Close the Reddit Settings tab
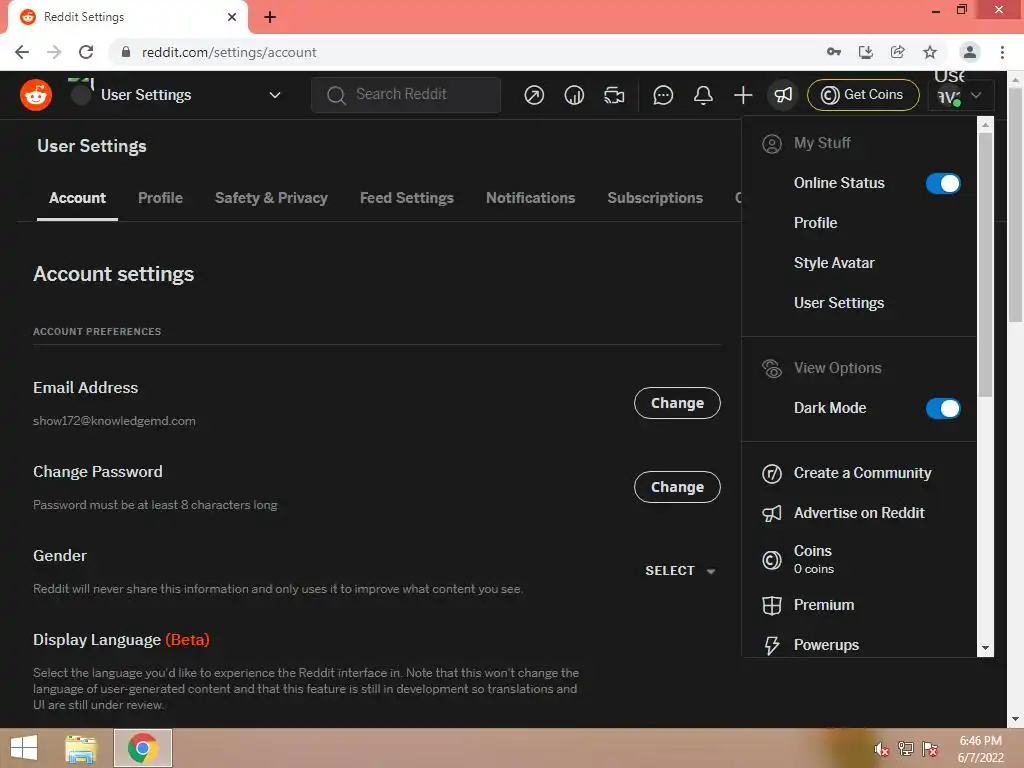This screenshot has height=768, width=1024. point(232,17)
